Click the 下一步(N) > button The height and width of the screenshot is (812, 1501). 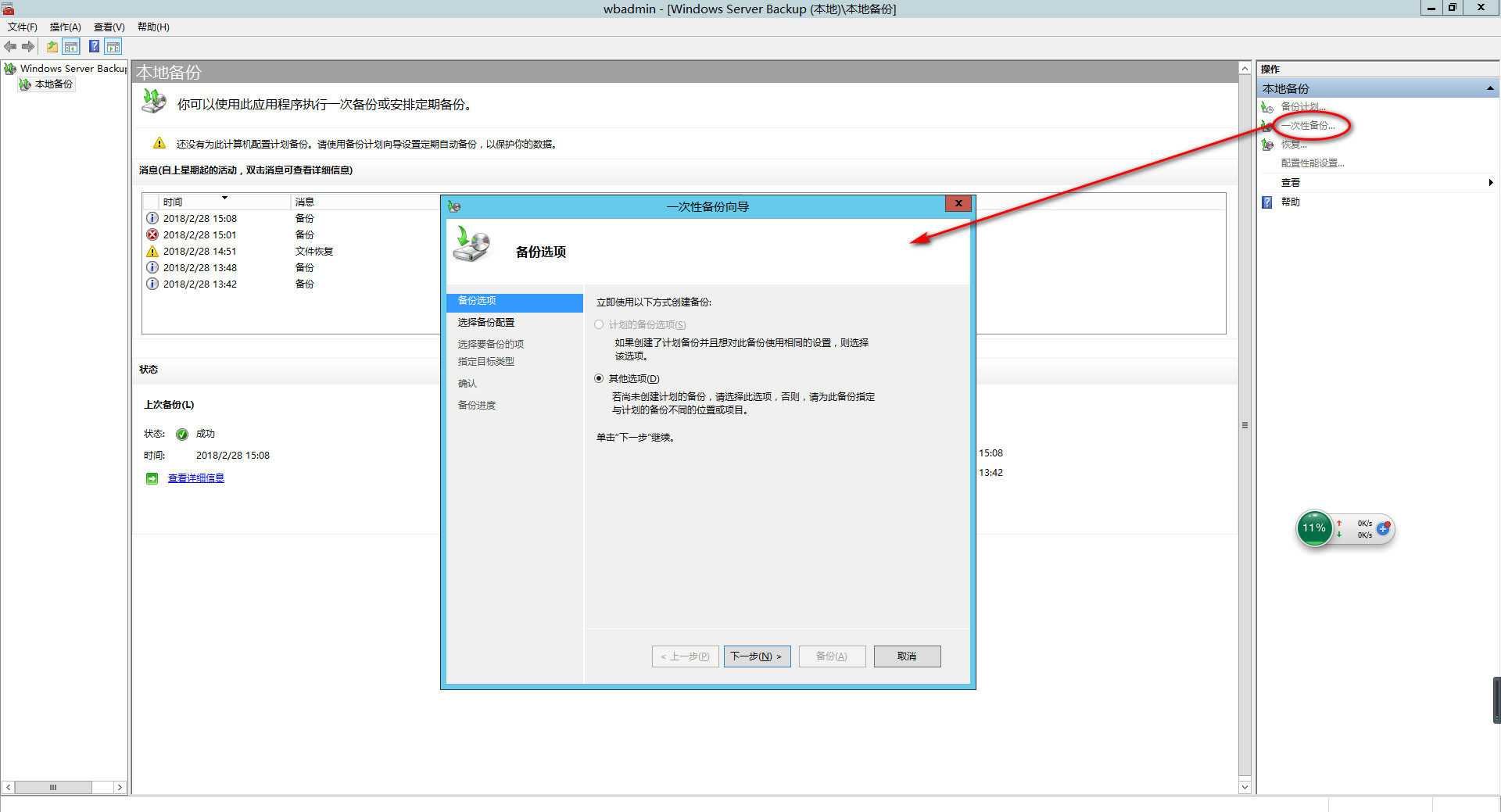pyautogui.click(x=758, y=656)
